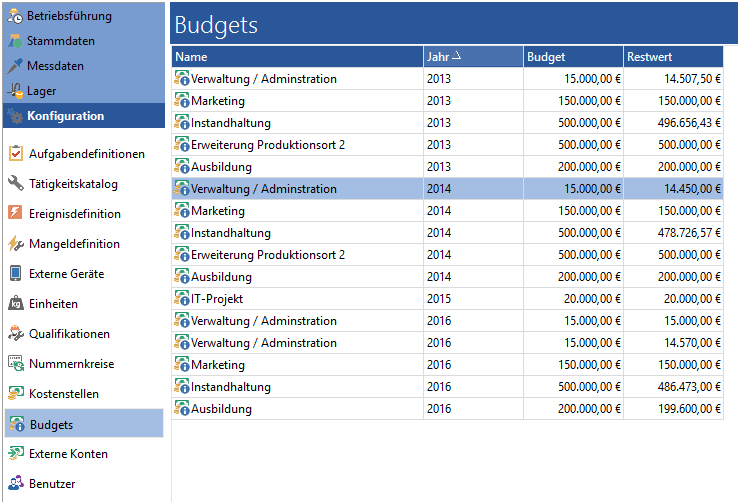Sort by the Jahr column header
The image size is (738, 502).
click(473, 56)
